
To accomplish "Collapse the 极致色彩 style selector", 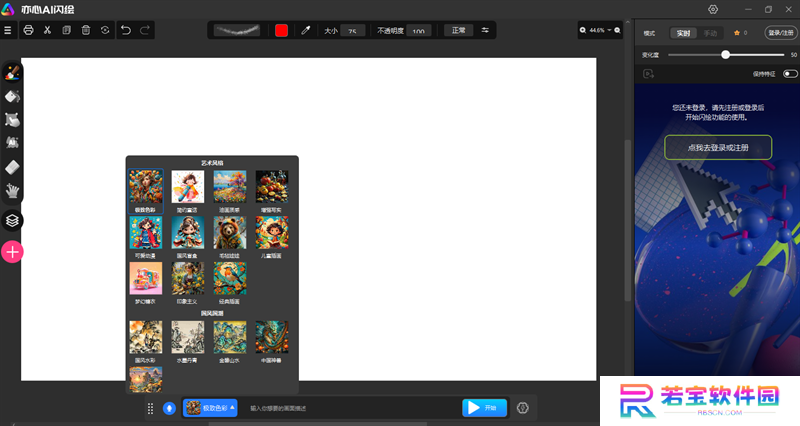I will [210, 408].
